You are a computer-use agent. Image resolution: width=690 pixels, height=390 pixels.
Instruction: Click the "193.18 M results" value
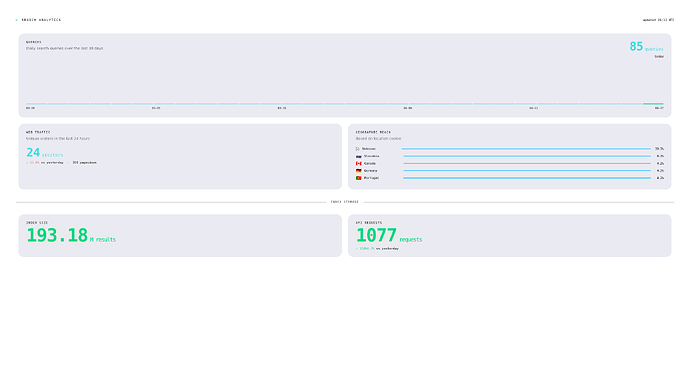71,235
